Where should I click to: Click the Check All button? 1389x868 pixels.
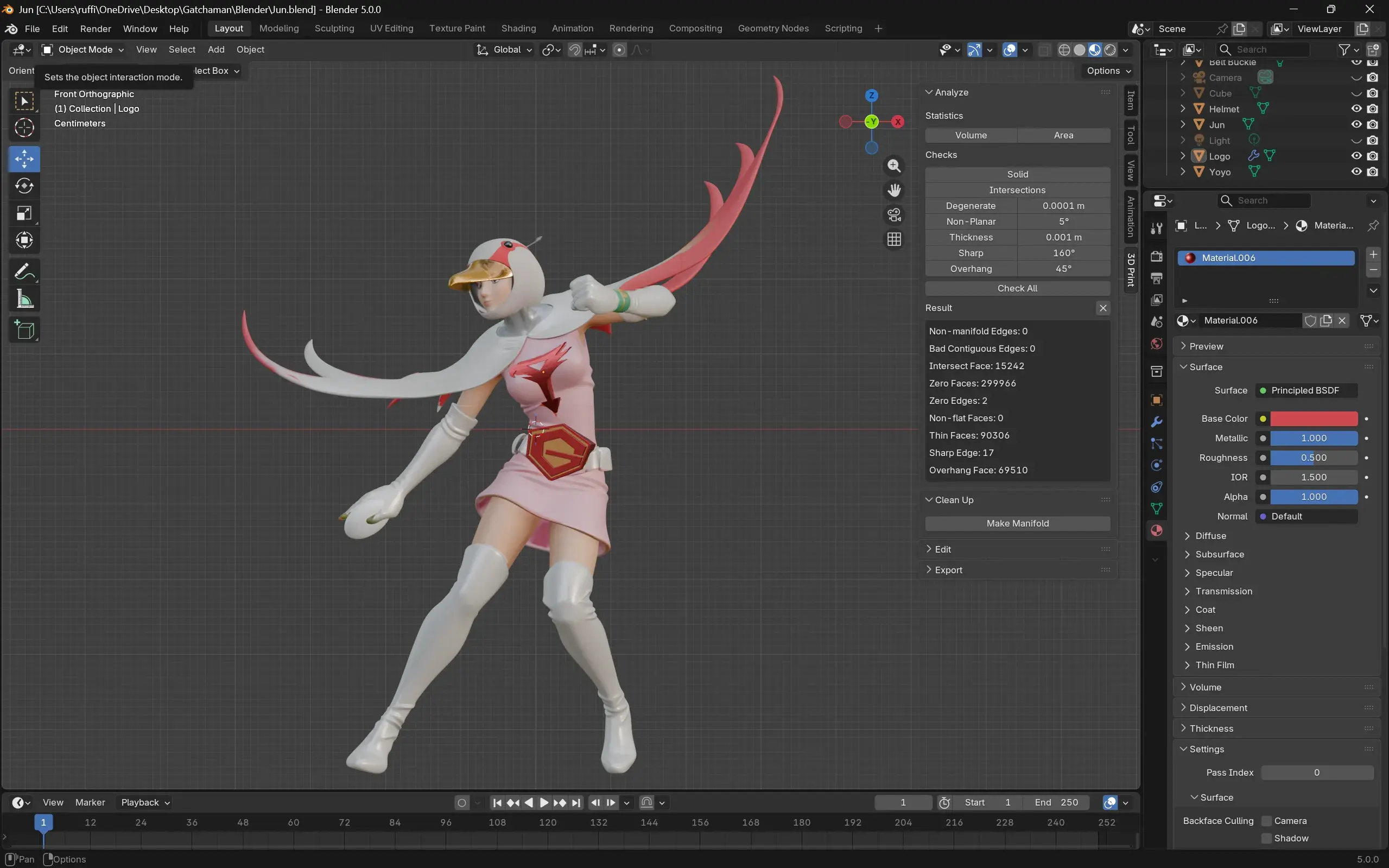(1018, 288)
